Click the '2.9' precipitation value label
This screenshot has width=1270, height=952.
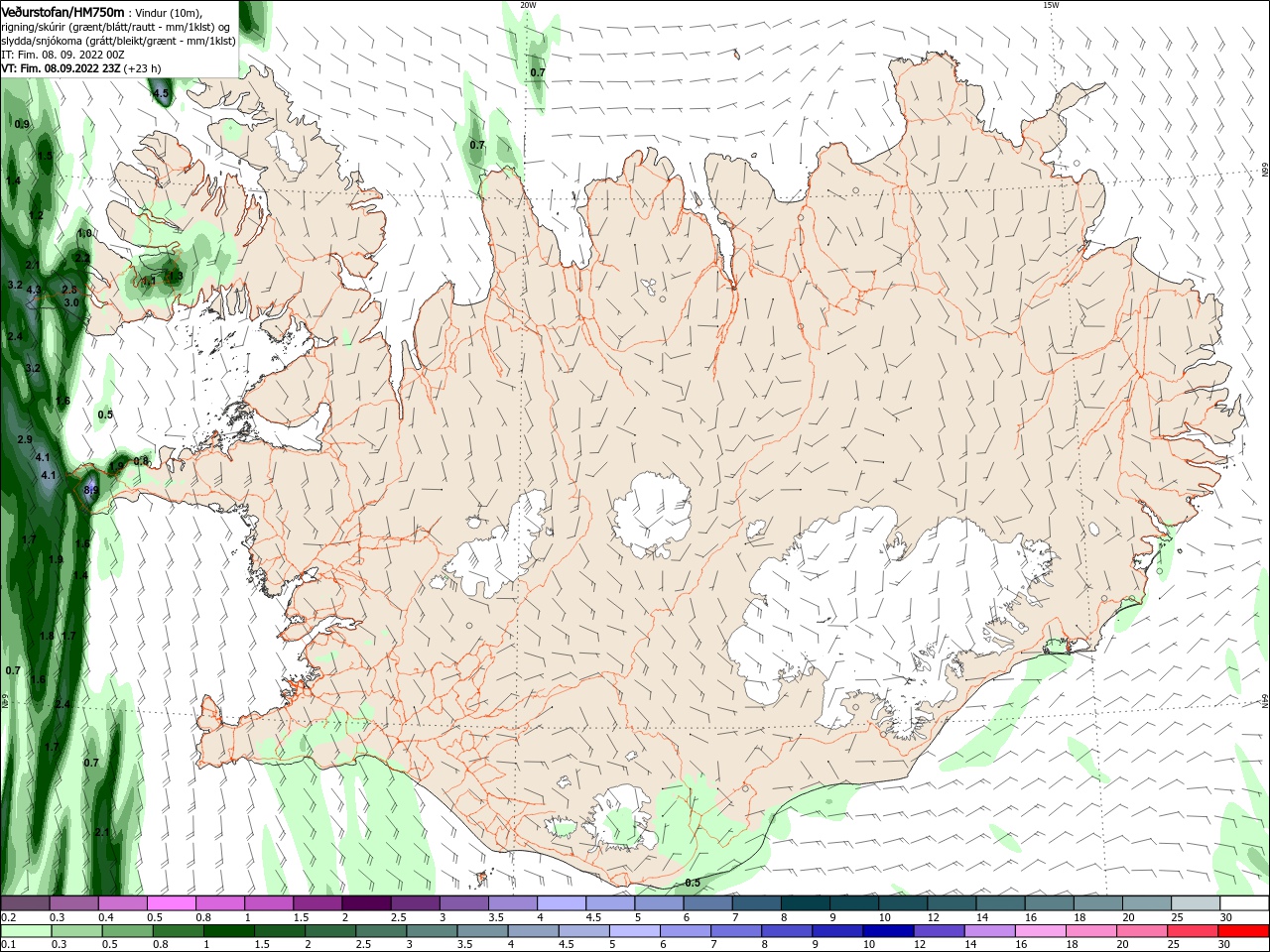pyautogui.click(x=25, y=439)
